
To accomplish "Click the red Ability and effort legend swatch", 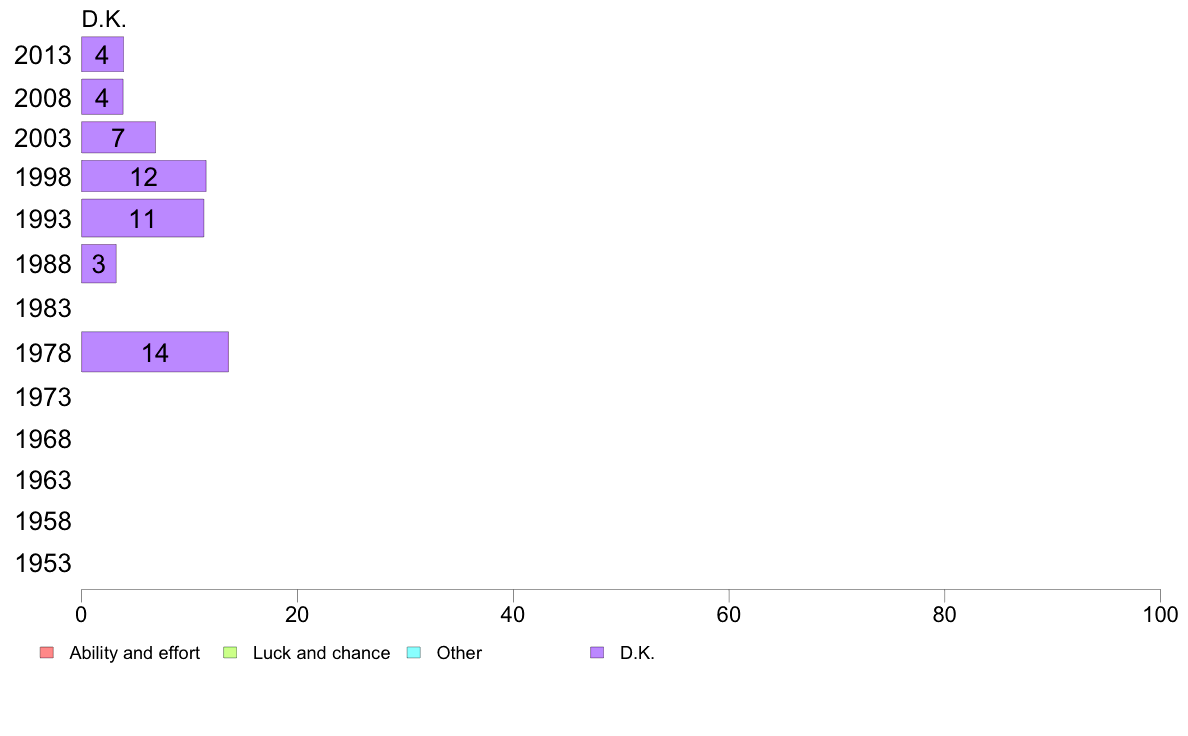I will (47, 653).
